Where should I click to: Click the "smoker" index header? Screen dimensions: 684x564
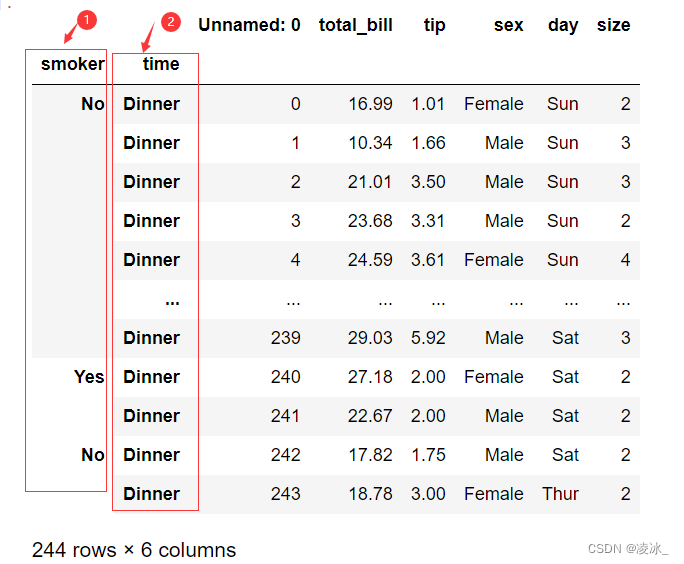(72, 64)
